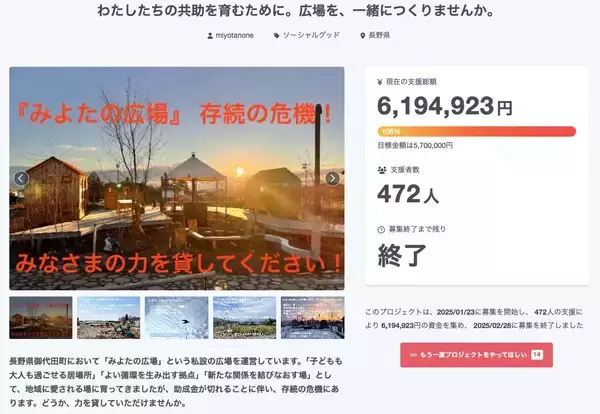Click the main project image みよたの広場
The image size is (600, 414).
point(177,150)
